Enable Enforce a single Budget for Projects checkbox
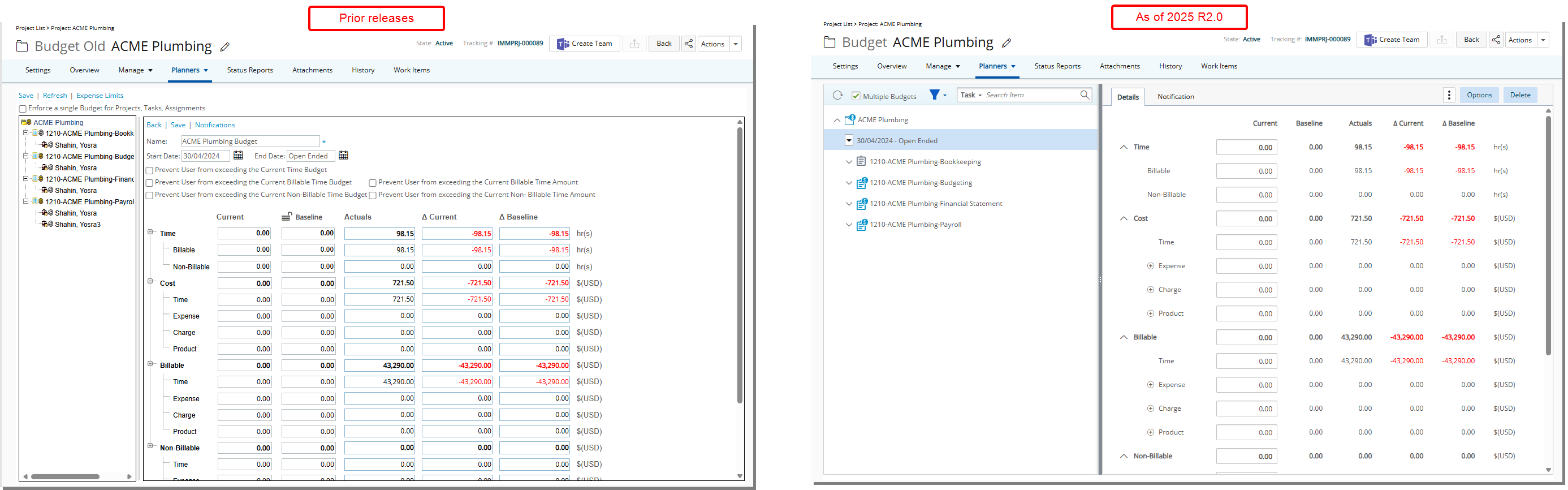 [x=23, y=109]
